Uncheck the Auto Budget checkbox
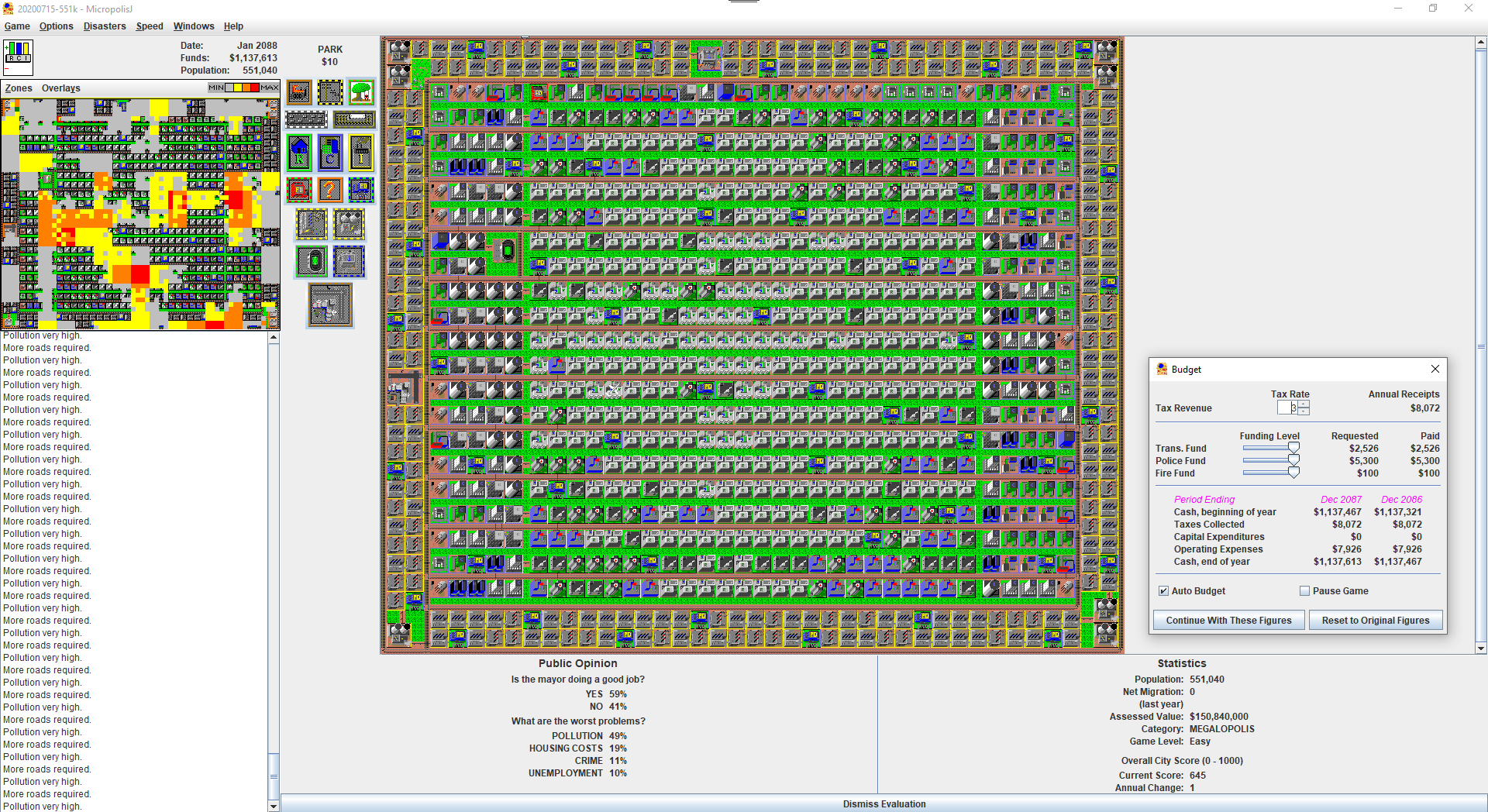 pos(1163,591)
